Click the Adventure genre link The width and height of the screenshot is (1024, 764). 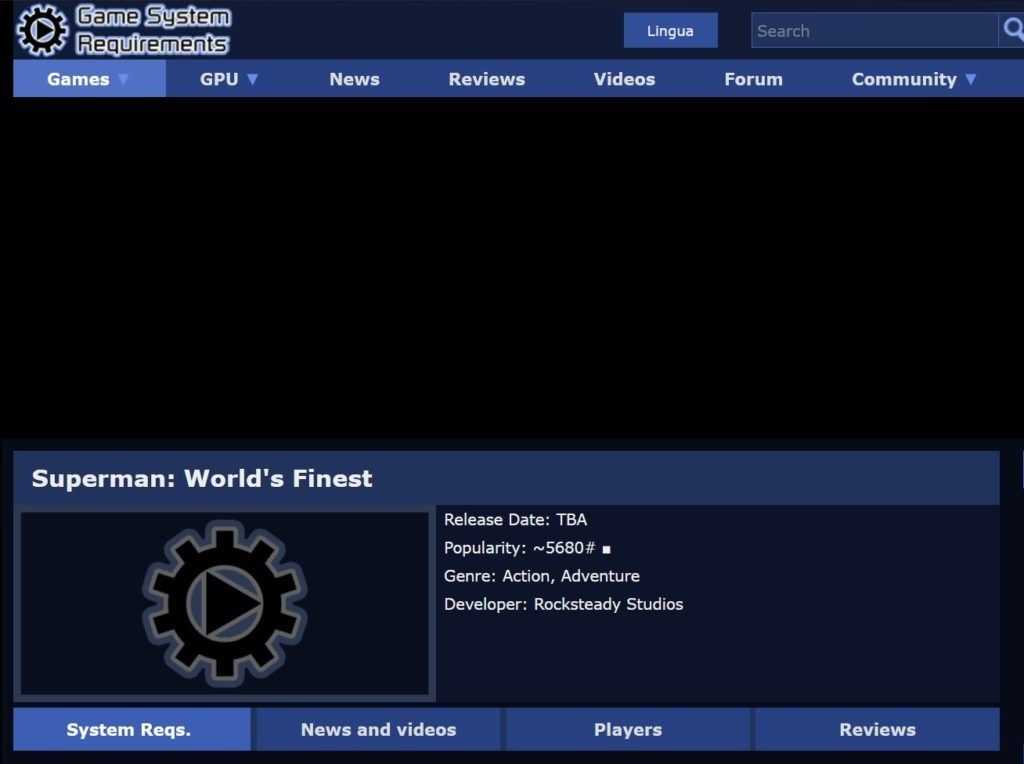600,576
